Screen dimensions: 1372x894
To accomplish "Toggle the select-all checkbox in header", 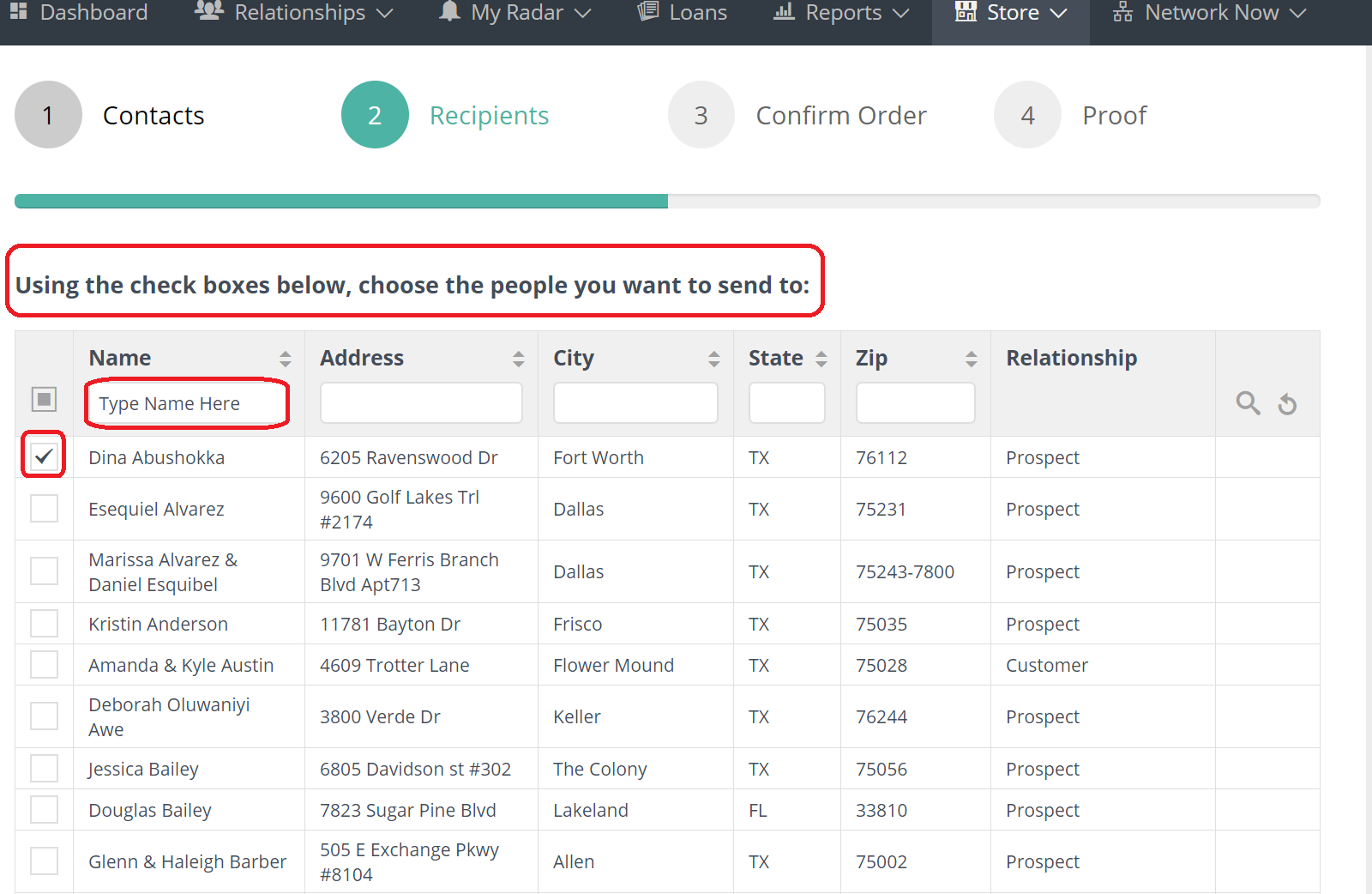I will click(44, 399).
